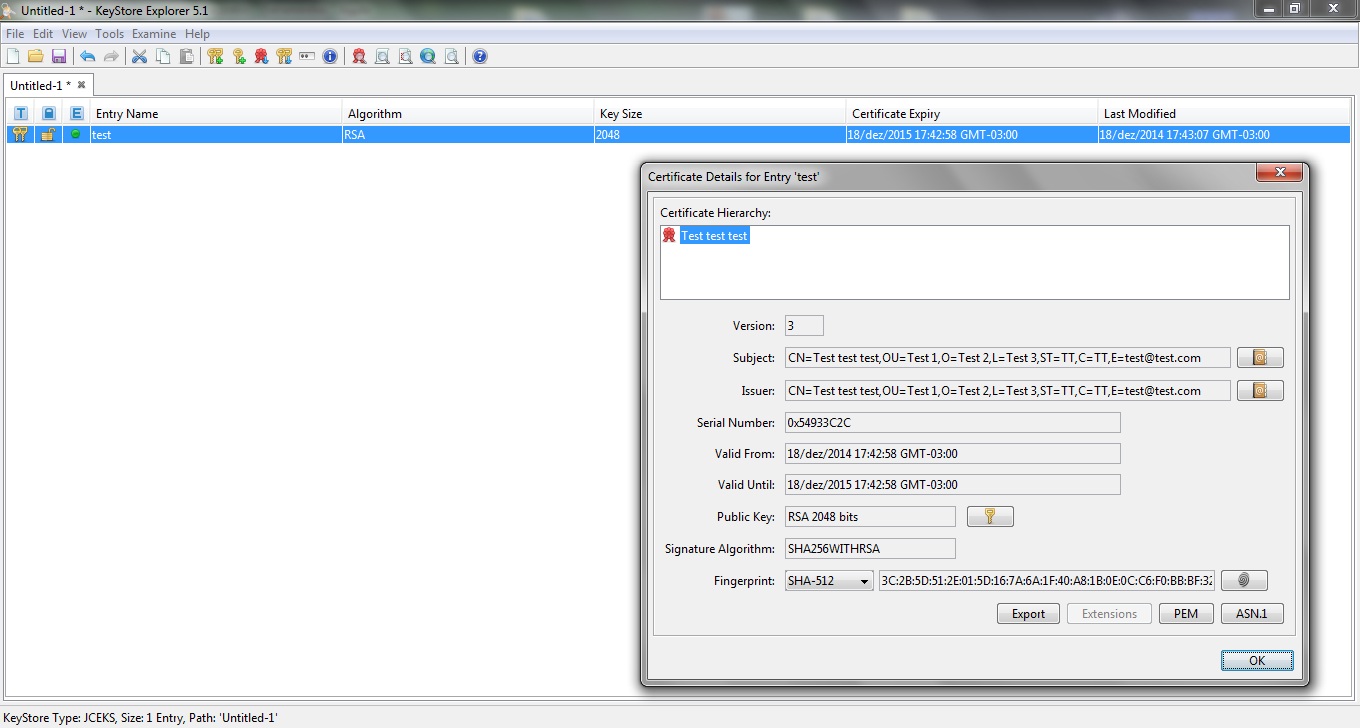Generate a new key pair
This screenshot has height=728, width=1360.
coord(215,56)
